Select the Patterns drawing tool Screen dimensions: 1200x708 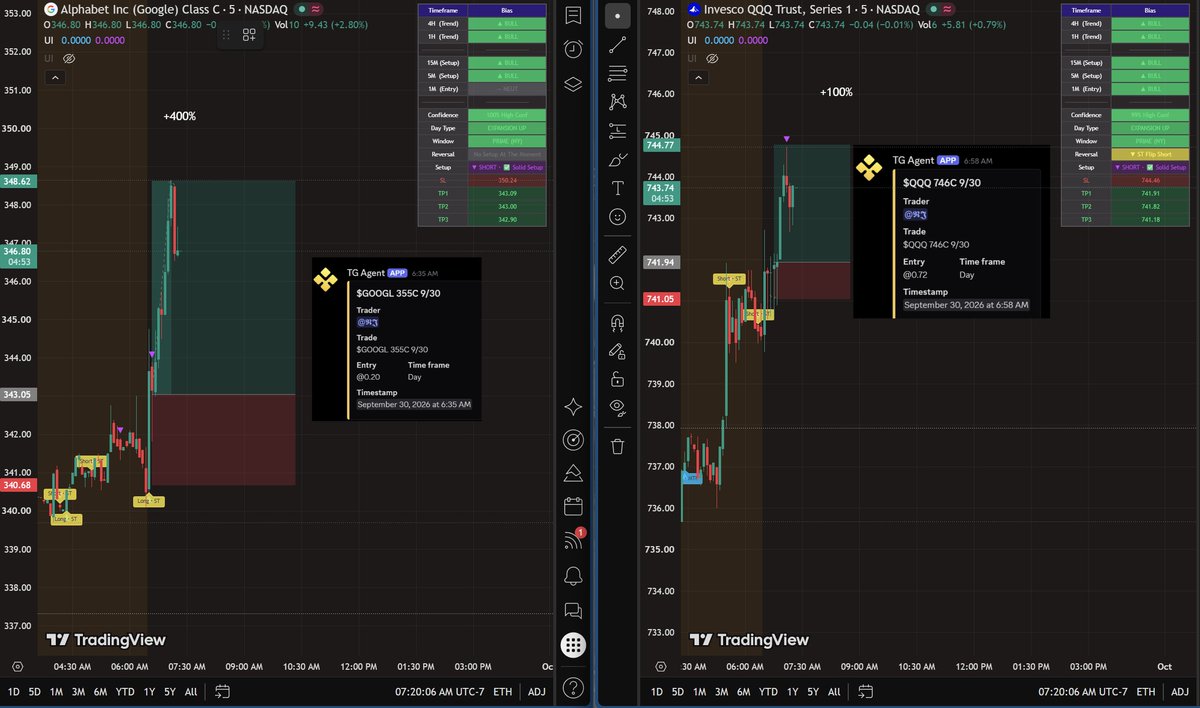(x=617, y=101)
